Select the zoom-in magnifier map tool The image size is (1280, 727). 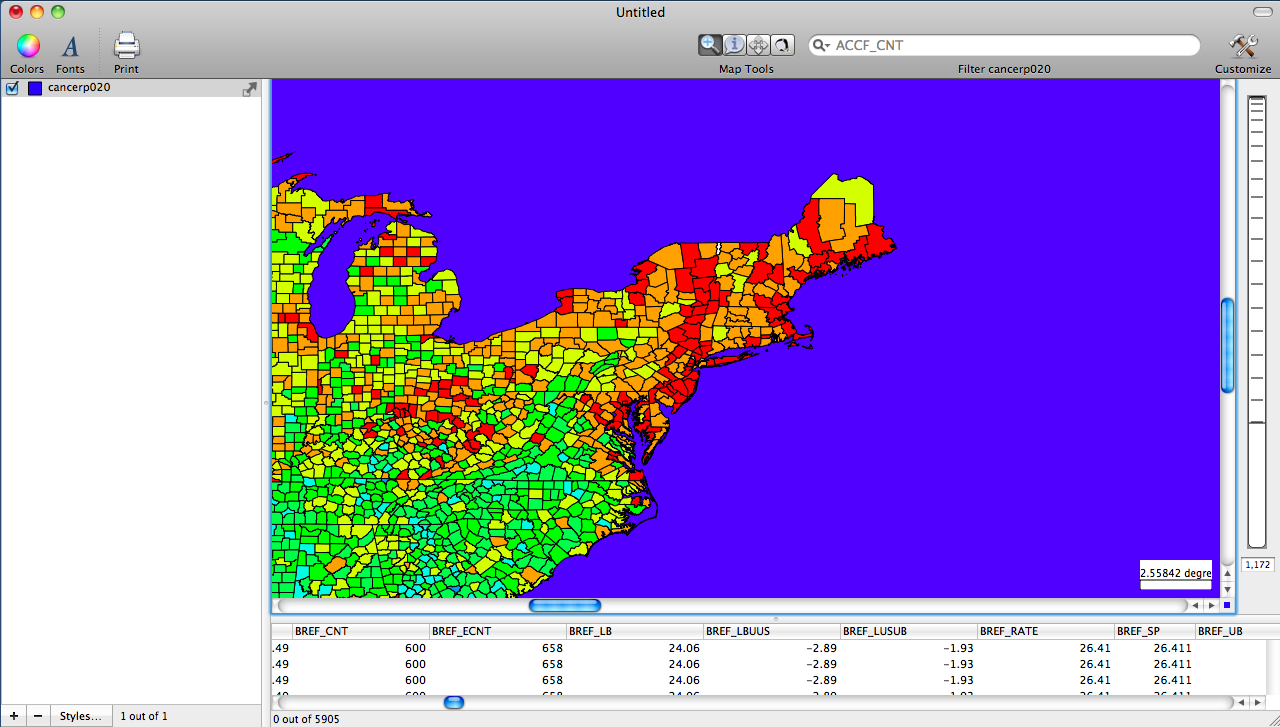click(x=710, y=45)
